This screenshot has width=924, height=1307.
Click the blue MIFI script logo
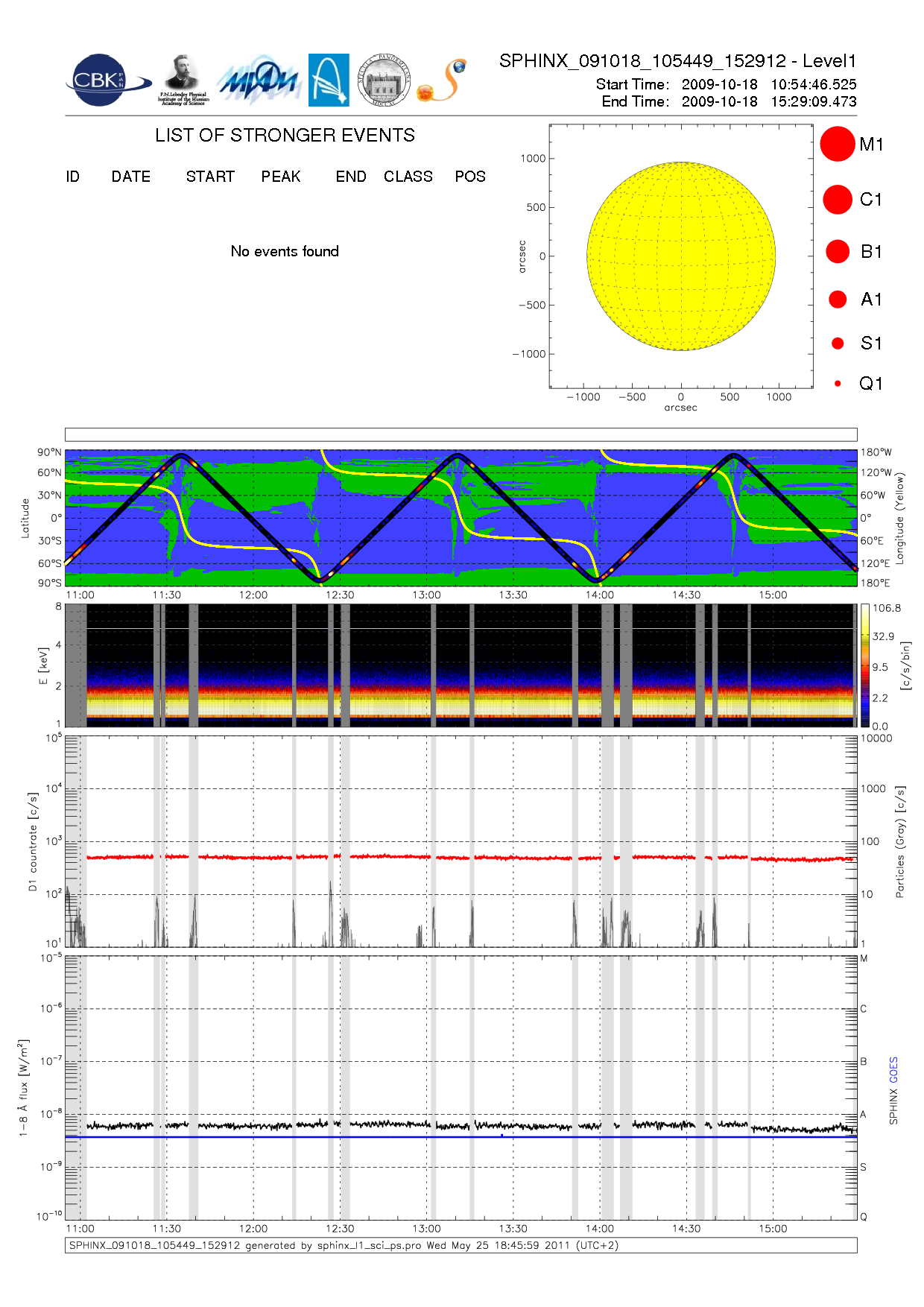[x=259, y=80]
